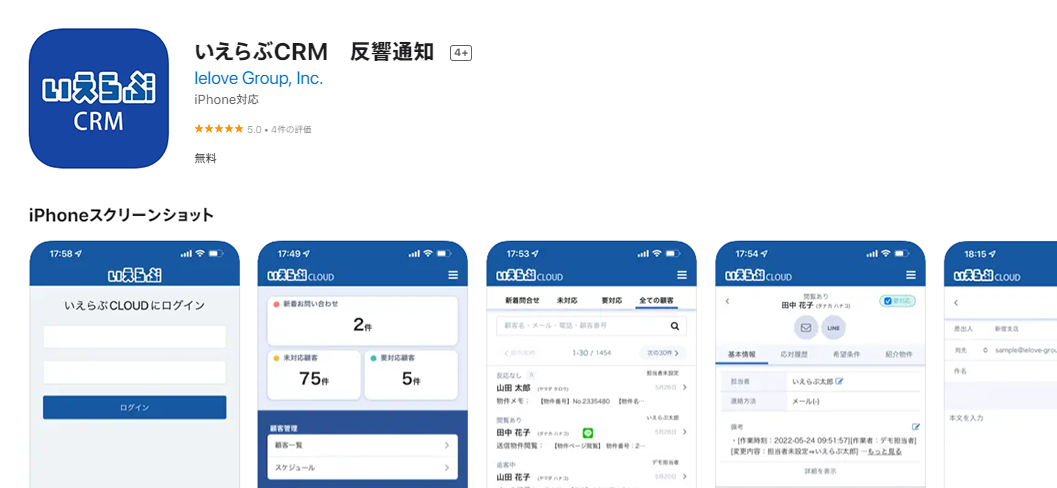The image size is (1057, 488).
Task: Click the 4件の評価 rating count
Action: coord(291,129)
